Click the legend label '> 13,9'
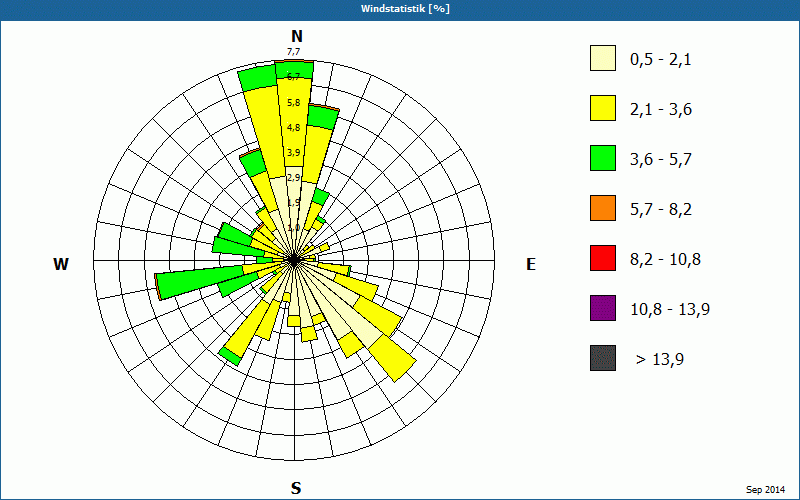Image resolution: width=800 pixels, height=500 pixels. coord(660,360)
